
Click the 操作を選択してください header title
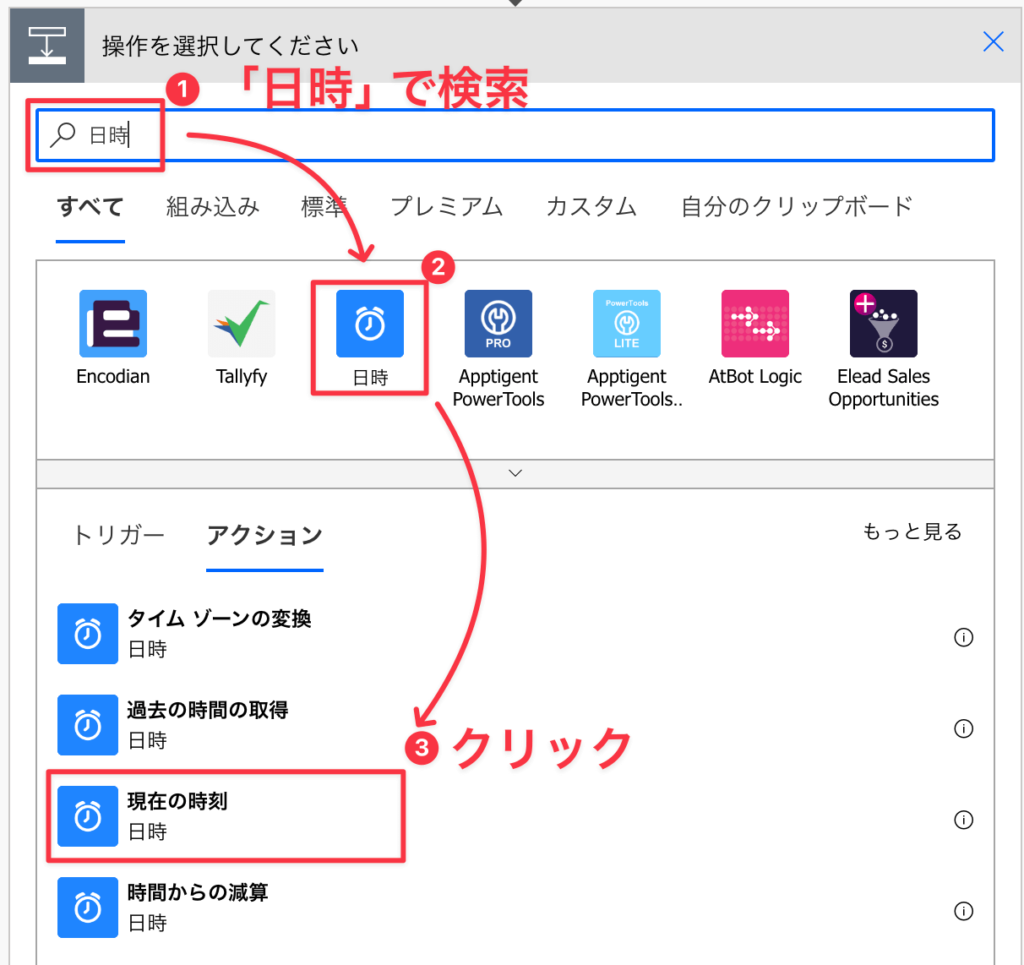[x=231, y=46]
